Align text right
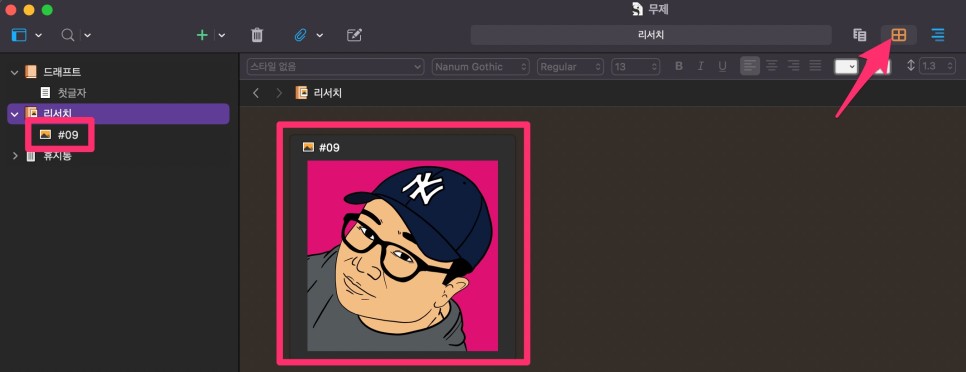 pyautogui.click(x=794, y=66)
